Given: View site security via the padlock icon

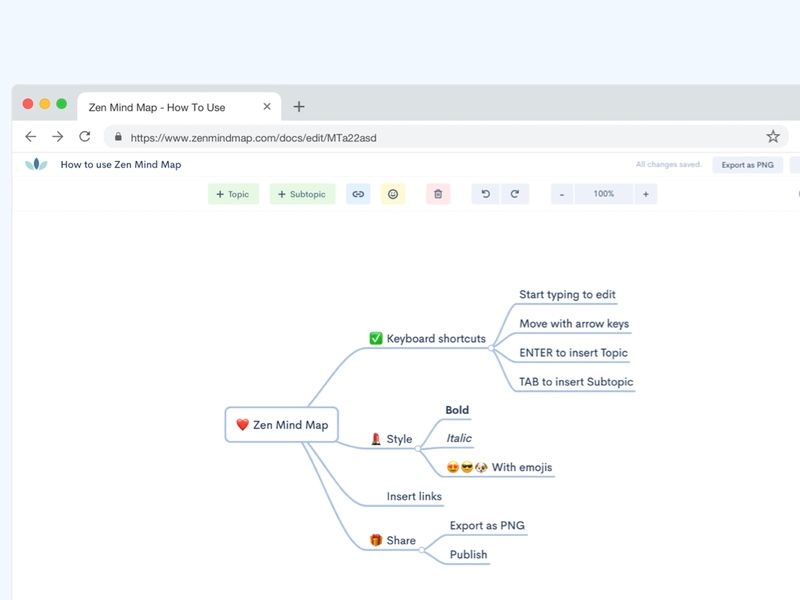Looking at the screenshot, I should point(118,137).
